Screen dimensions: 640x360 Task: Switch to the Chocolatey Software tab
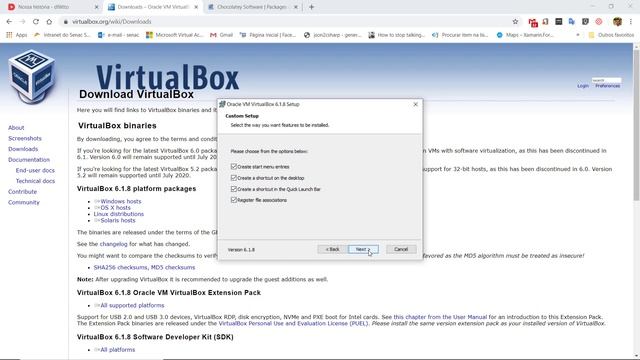[253, 7]
